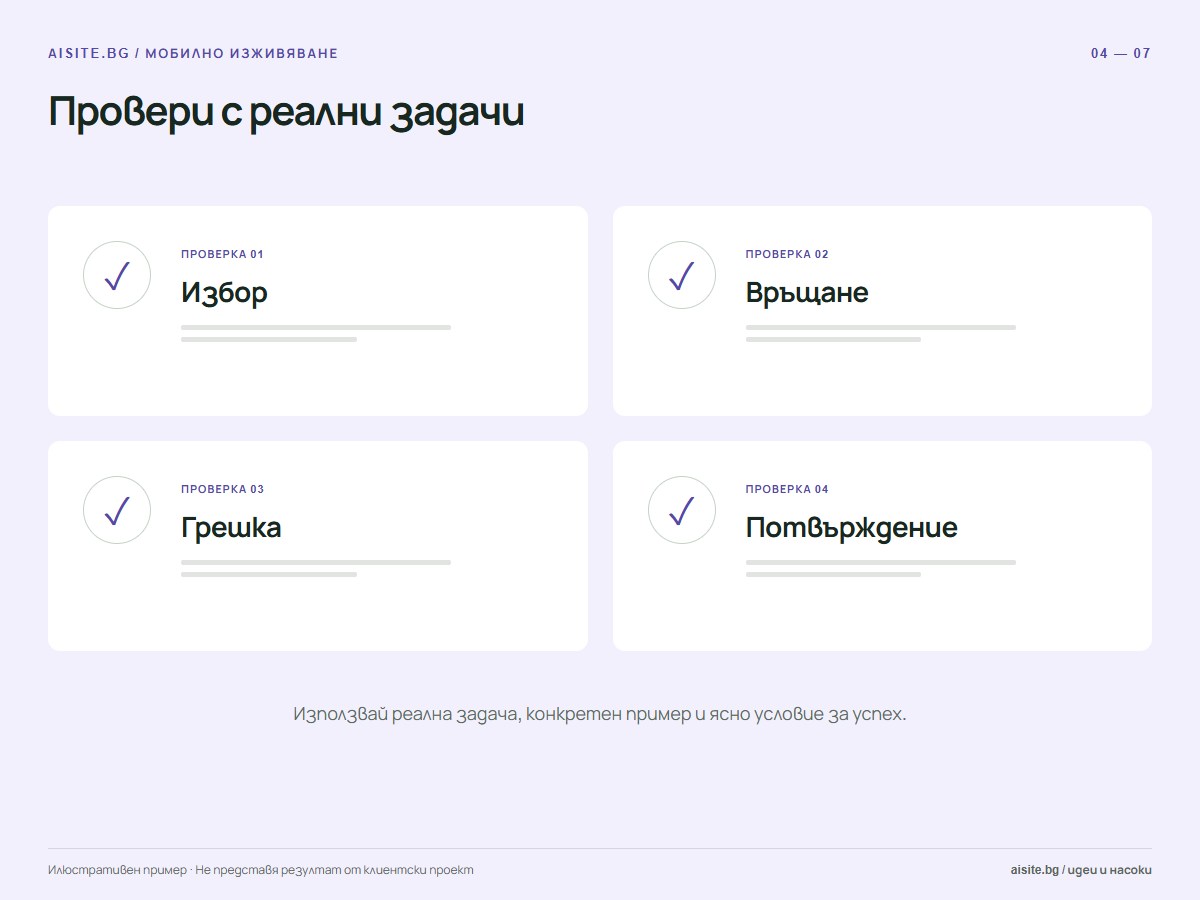
Task: Select the Потвърждение card title
Action: coord(852,528)
